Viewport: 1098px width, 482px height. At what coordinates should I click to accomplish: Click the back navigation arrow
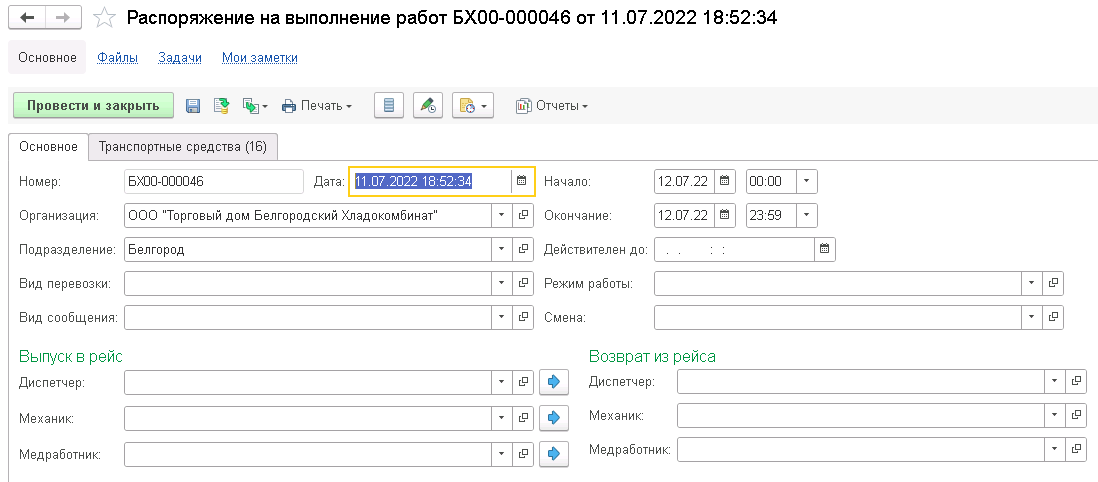click(x=27, y=18)
